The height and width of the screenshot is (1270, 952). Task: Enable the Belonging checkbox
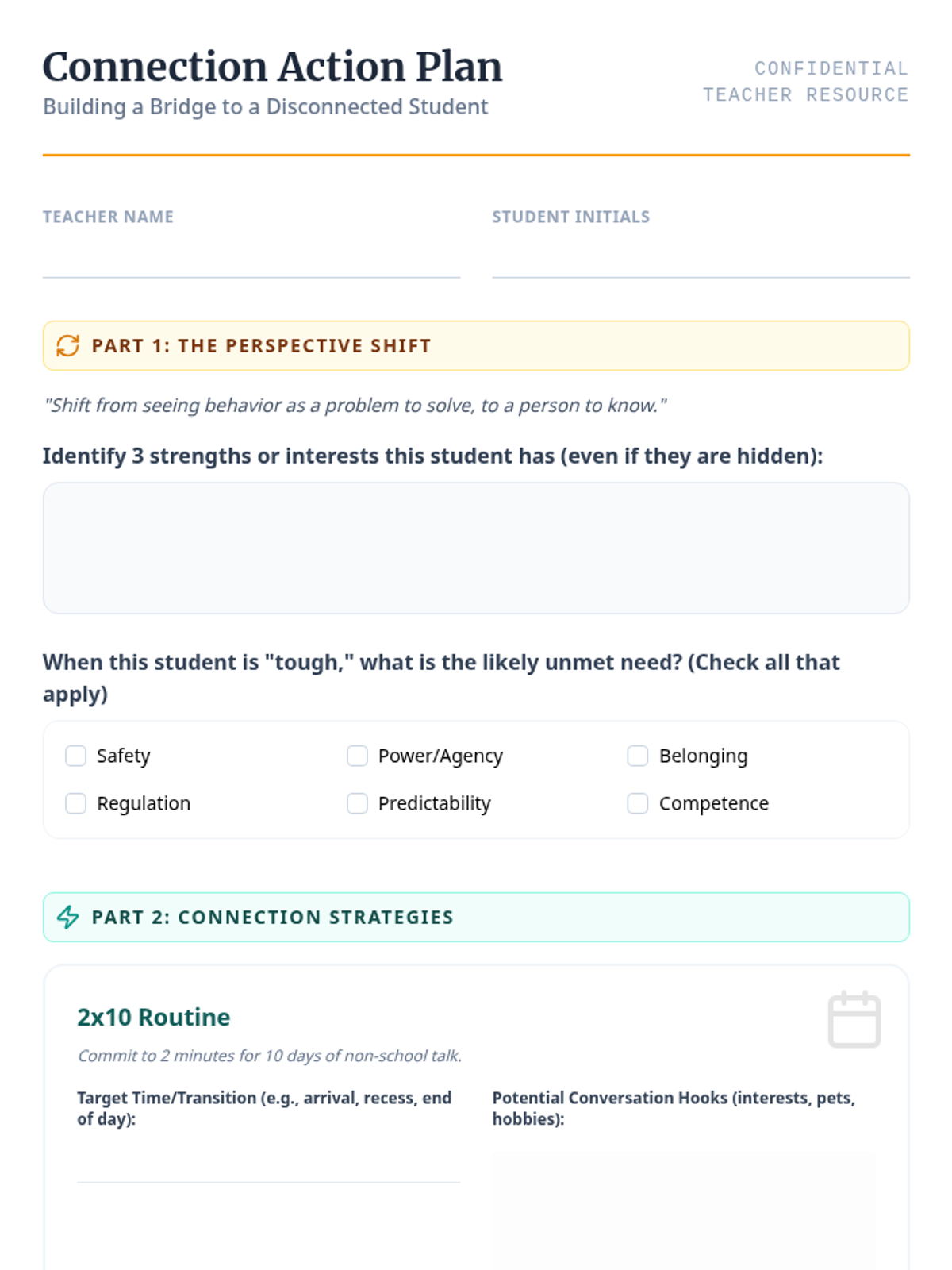tap(638, 756)
